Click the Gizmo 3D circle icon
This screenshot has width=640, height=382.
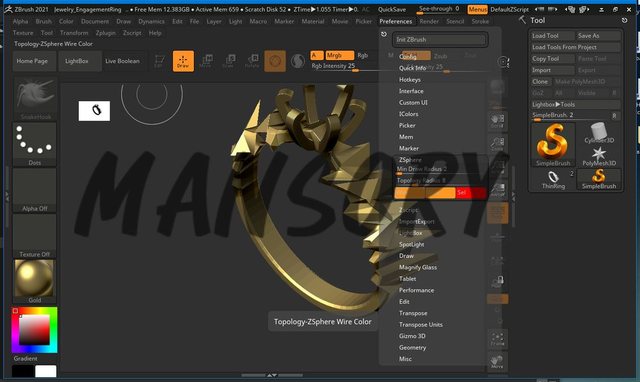pos(275,61)
